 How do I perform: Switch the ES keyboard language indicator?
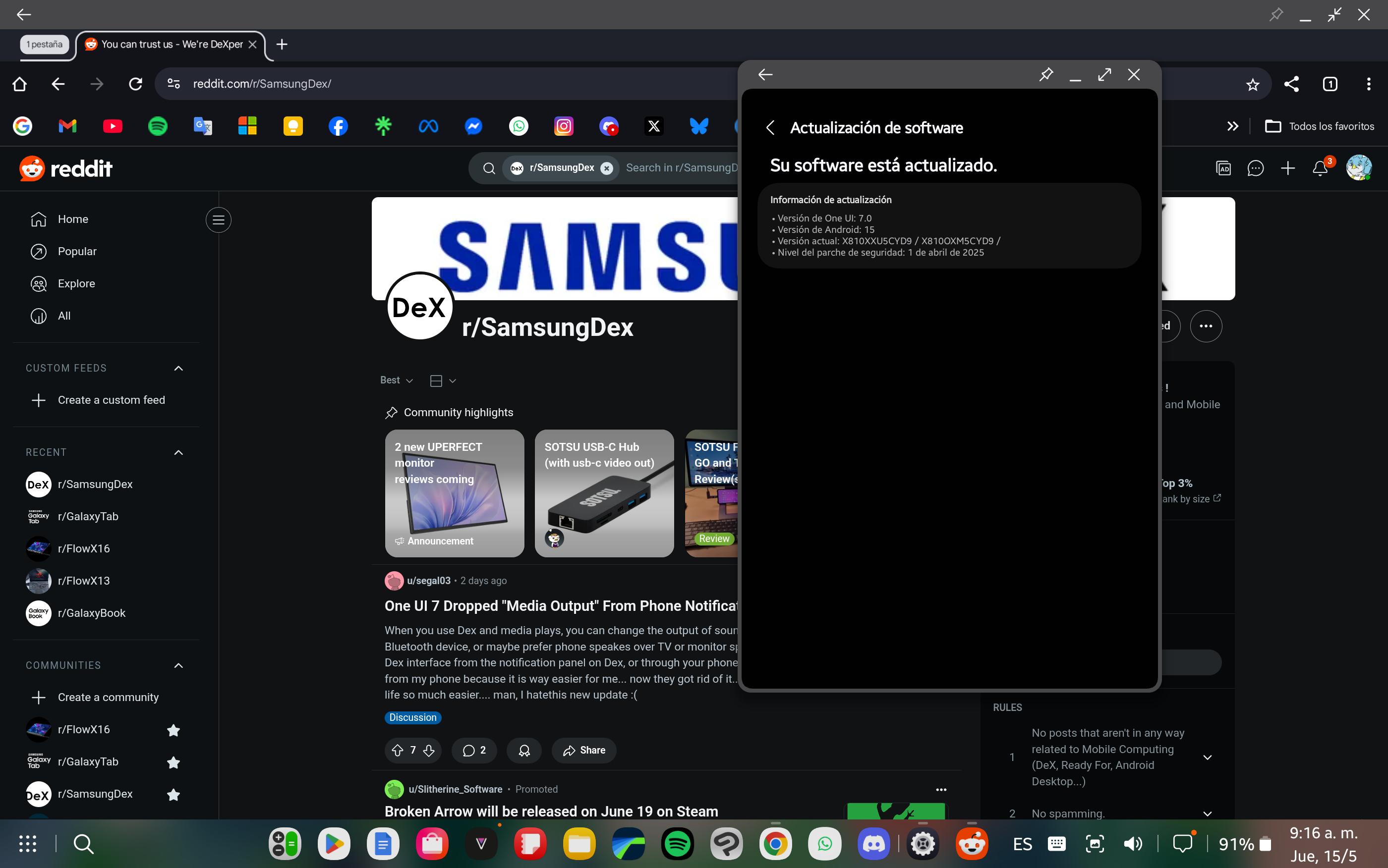point(1022,843)
